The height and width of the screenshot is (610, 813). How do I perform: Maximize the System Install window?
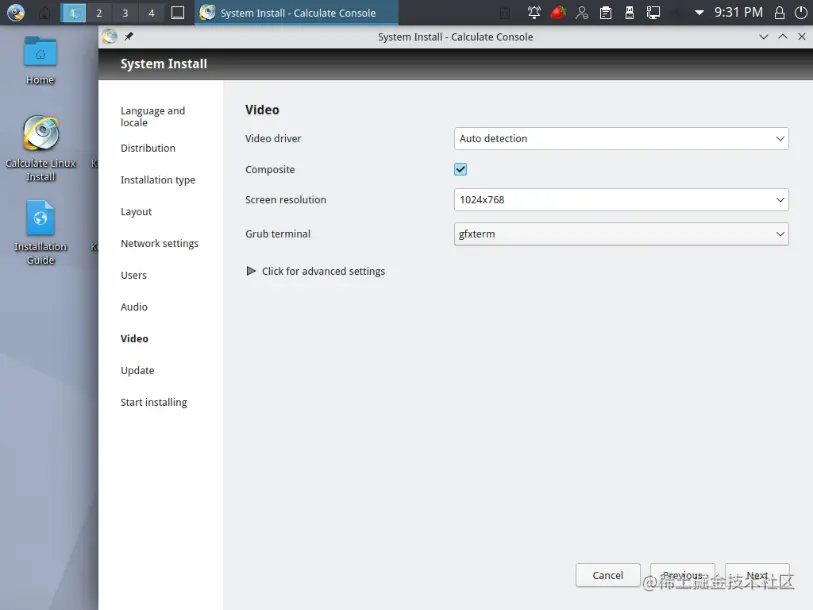point(783,37)
